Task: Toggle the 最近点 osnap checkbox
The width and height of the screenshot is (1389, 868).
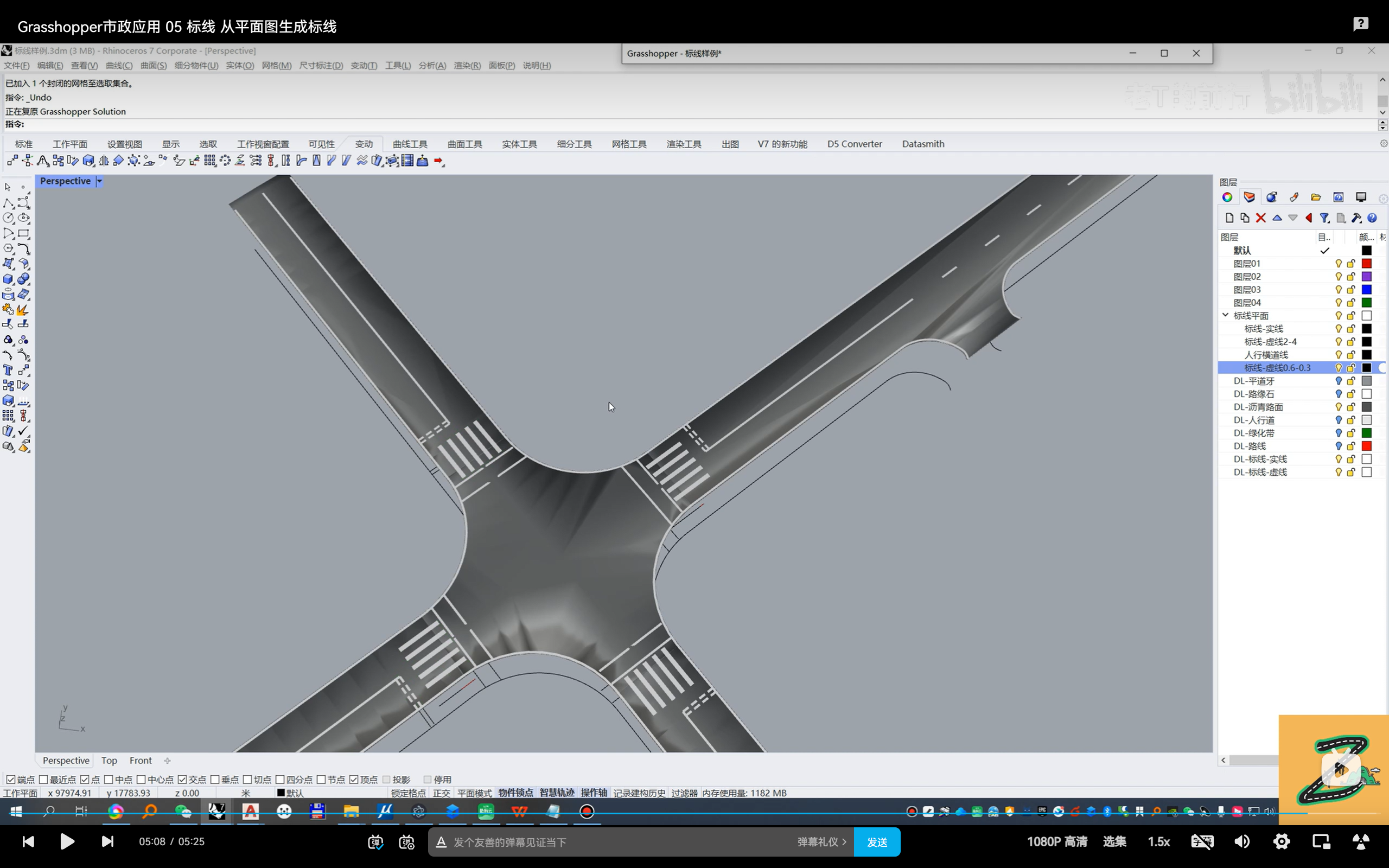Action: pos(43,779)
